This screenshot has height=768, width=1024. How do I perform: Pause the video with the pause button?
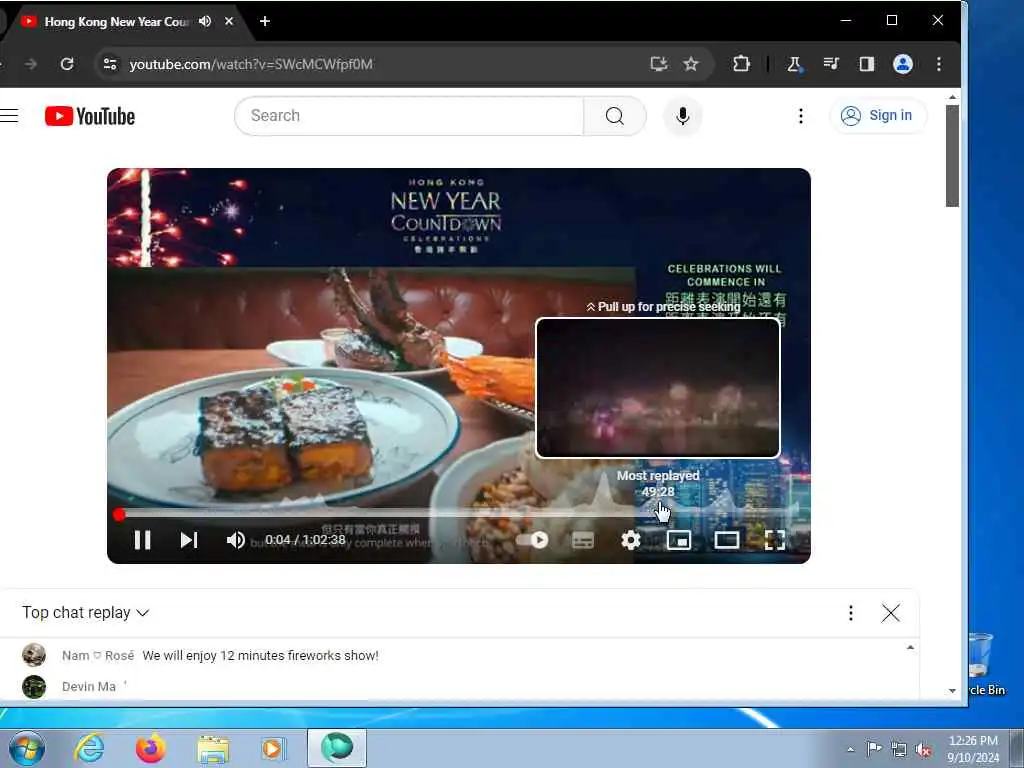click(x=142, y=540)
